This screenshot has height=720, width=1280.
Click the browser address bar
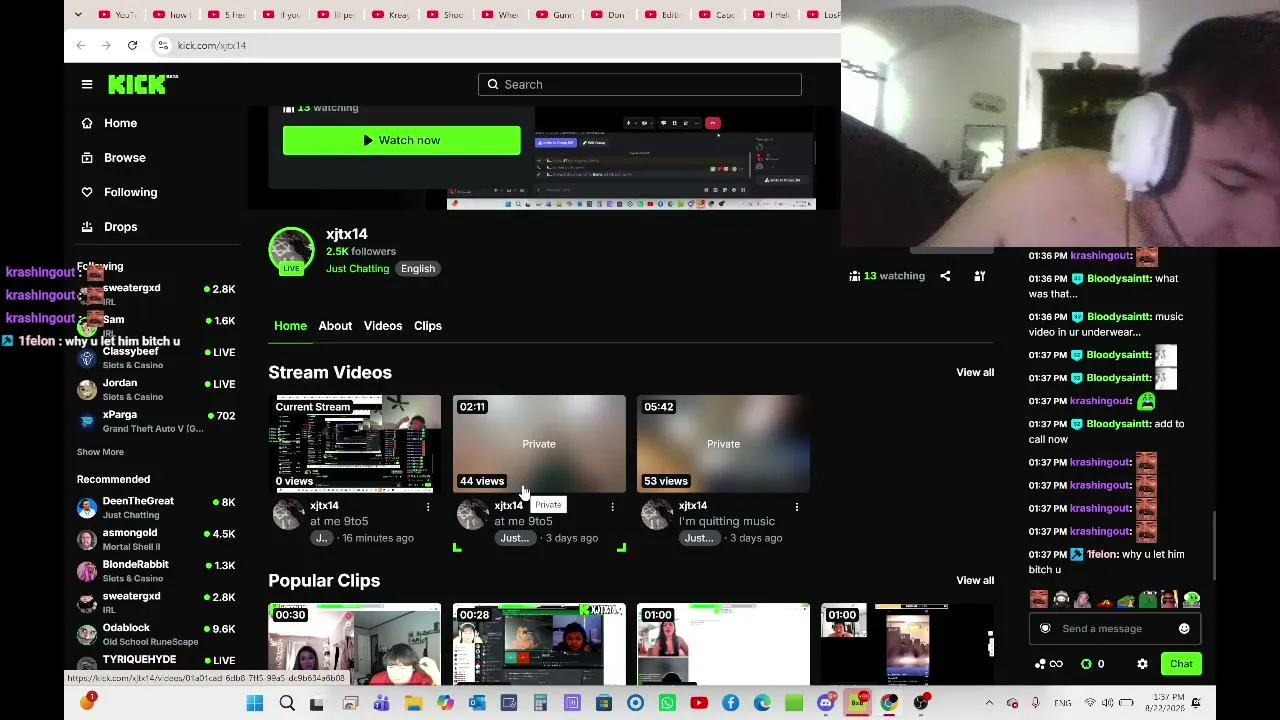click(495, 45)
